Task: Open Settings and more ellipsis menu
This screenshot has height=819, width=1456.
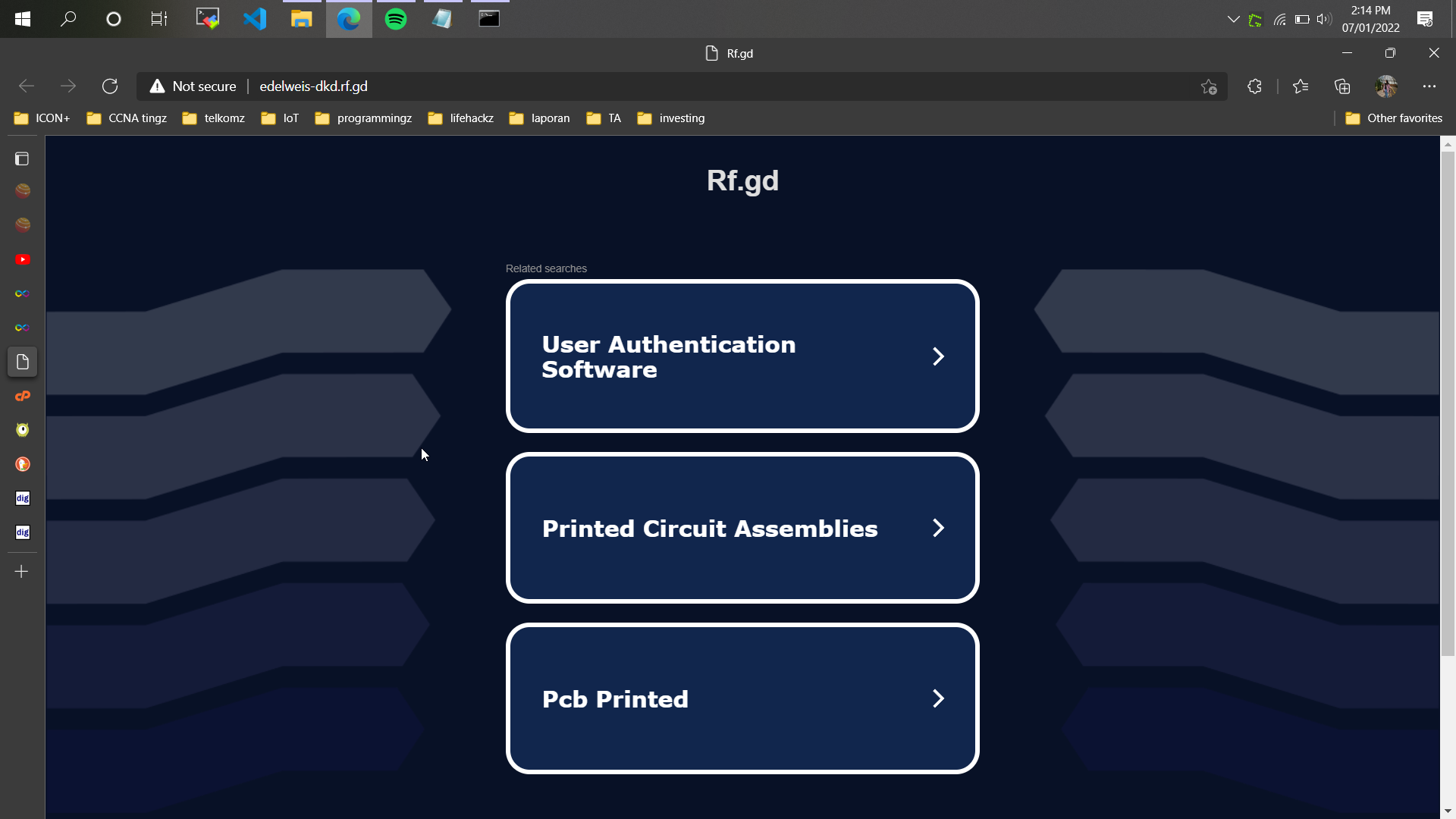Action: pos(1429,86)
